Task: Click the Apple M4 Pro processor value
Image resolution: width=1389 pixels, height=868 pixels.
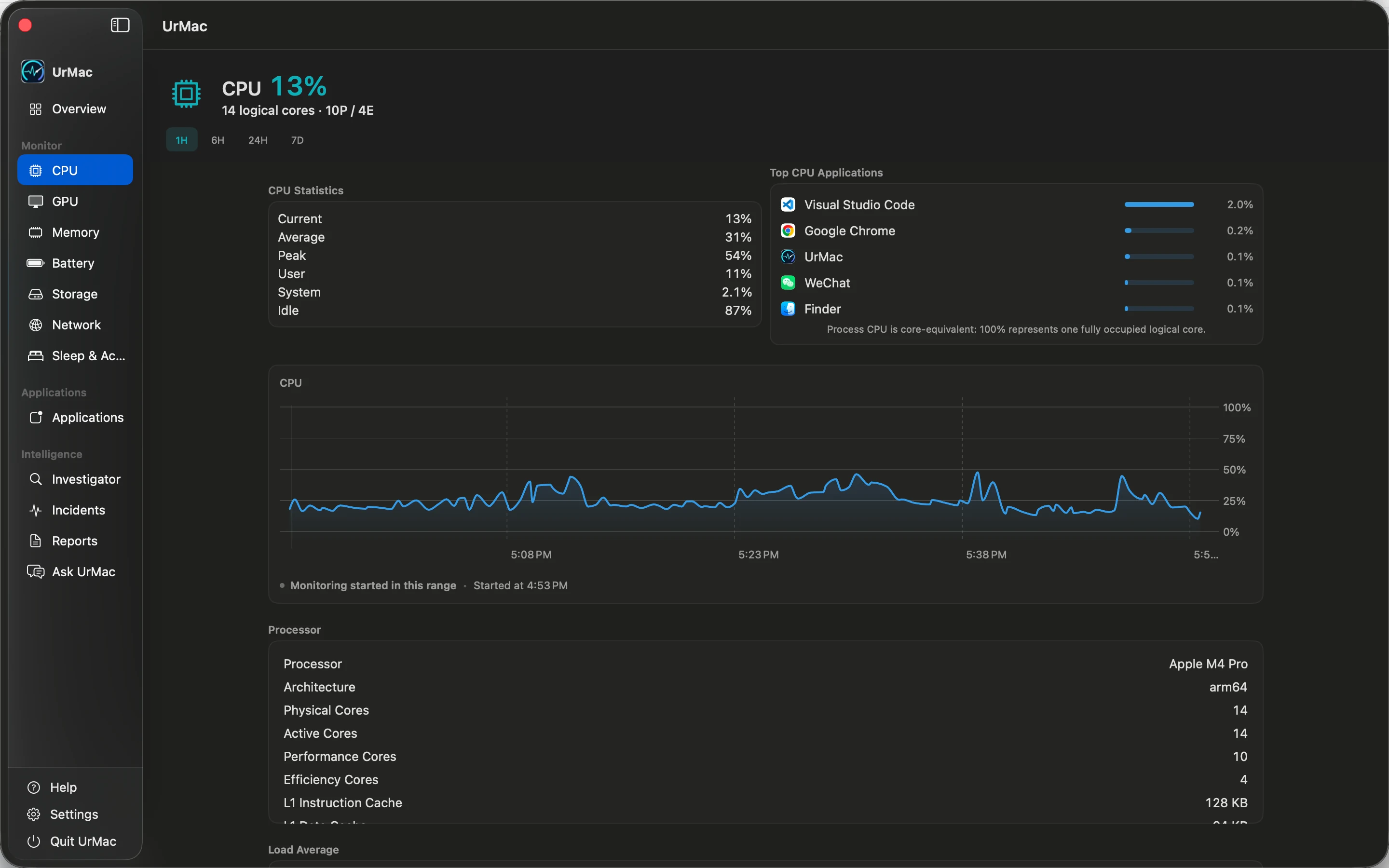Action: [x=1208, y=664]
